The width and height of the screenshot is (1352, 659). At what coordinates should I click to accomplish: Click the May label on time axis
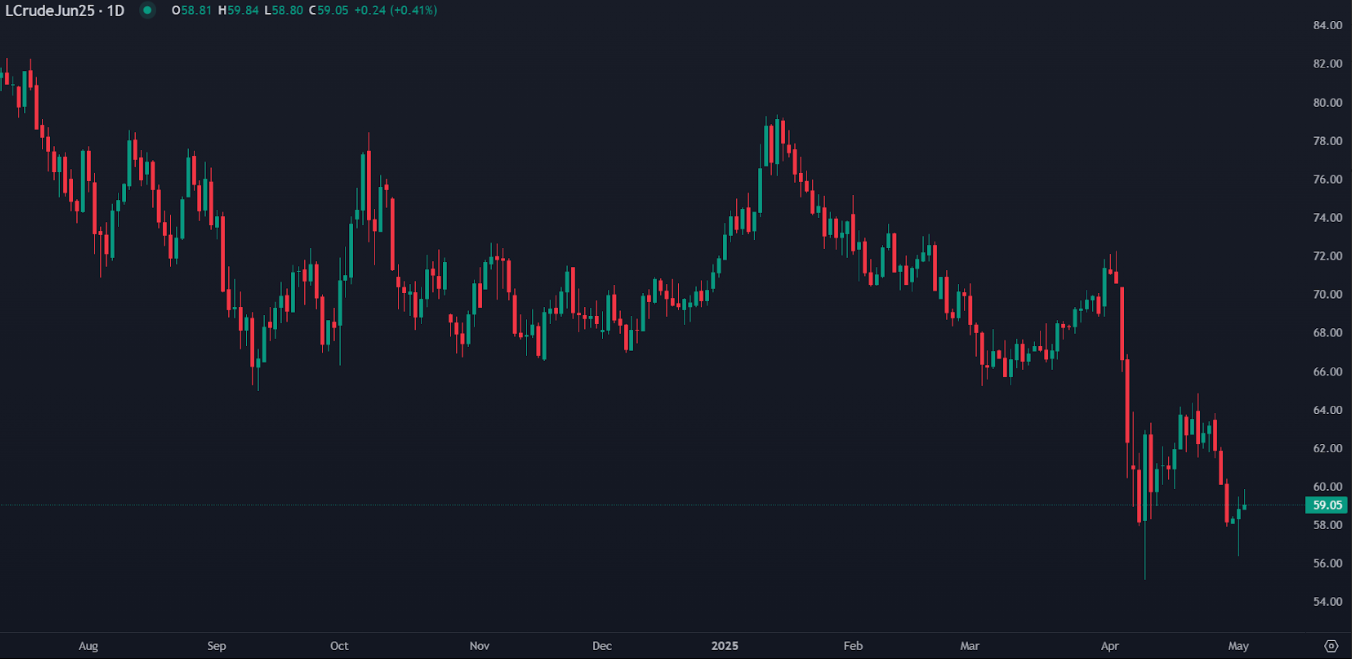(1239, 646)
